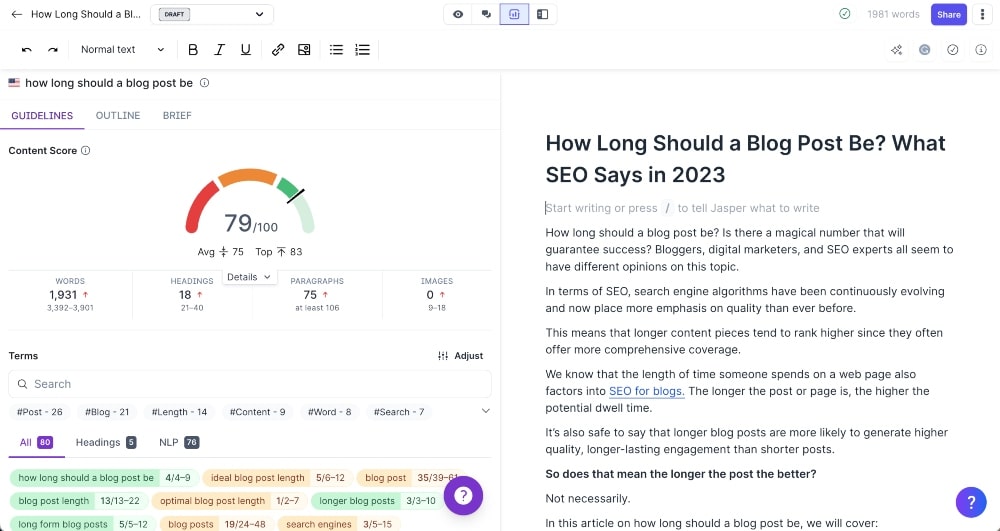Toggle the SEO mode chart icon
This screenshot has width=1000, height=531.
coord(514,14)
